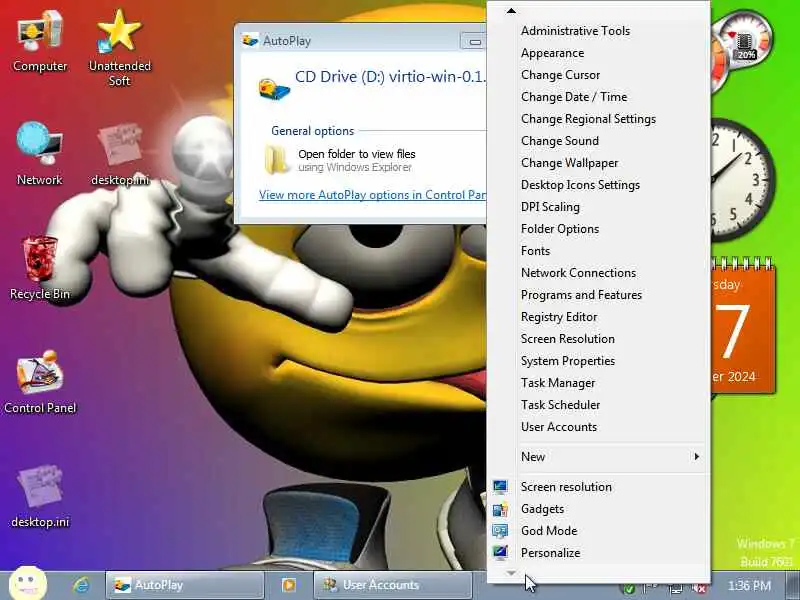Choose Personalize from the context menu
The height and width of the screenshot is (600, 800).
551,553
